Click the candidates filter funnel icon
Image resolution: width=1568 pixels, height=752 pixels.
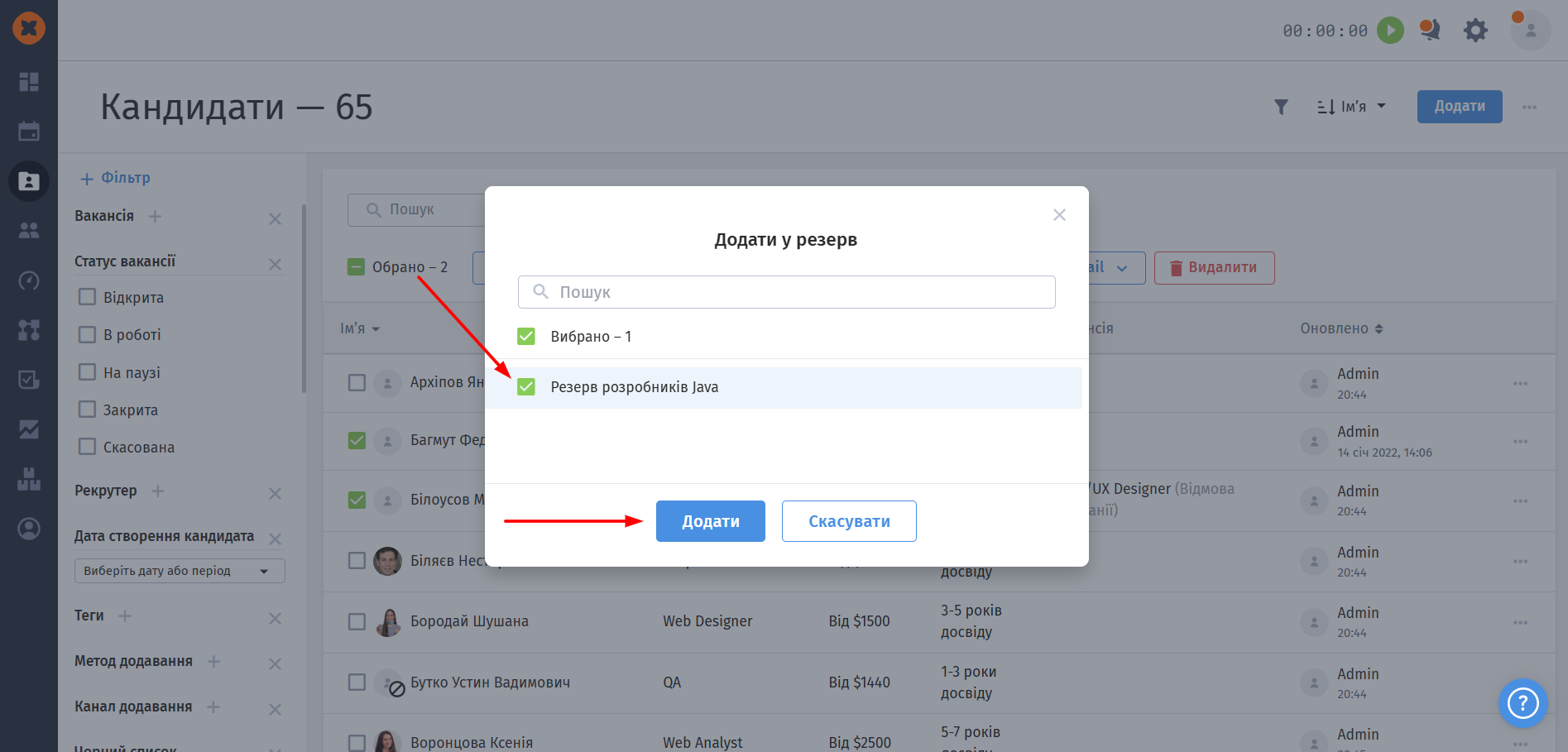1281,107
